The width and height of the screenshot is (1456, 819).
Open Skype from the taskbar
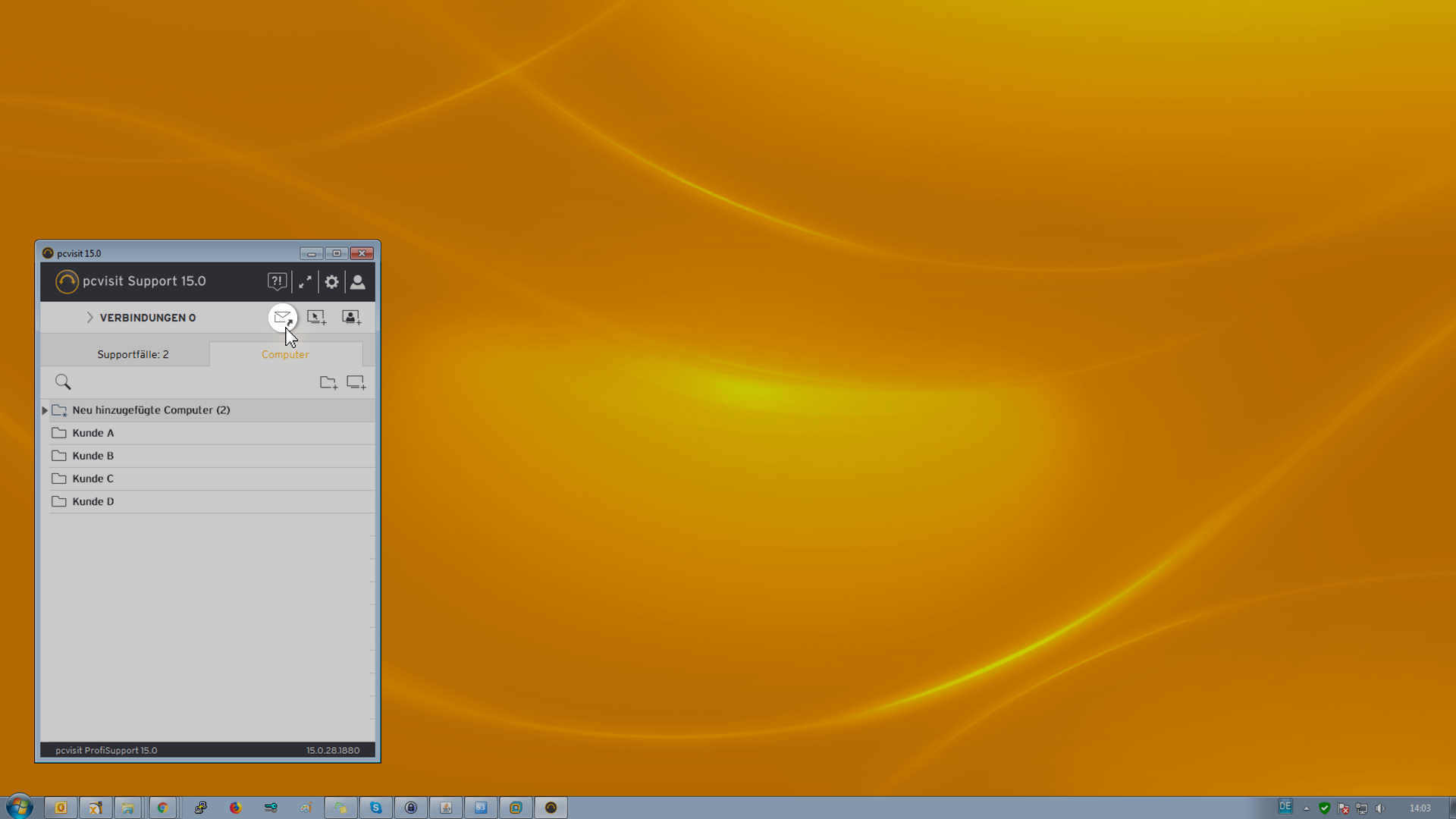click(375, 808)
